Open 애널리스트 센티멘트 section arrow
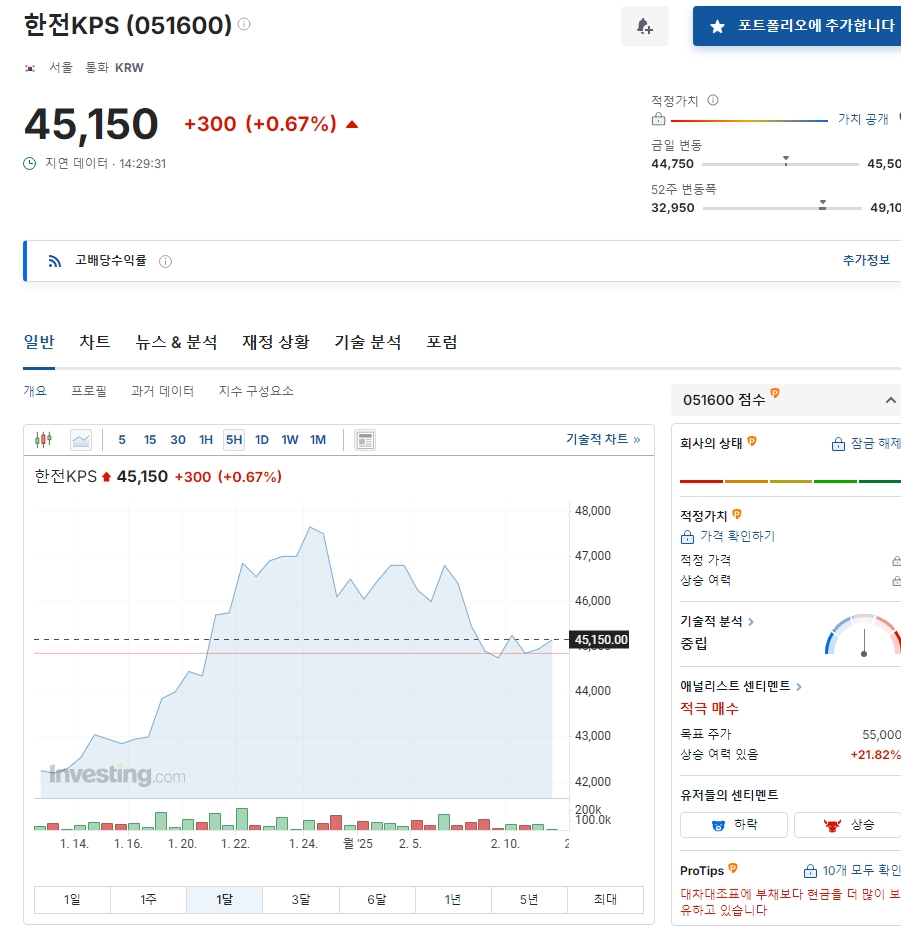901x939 pixels. (799, 687)
